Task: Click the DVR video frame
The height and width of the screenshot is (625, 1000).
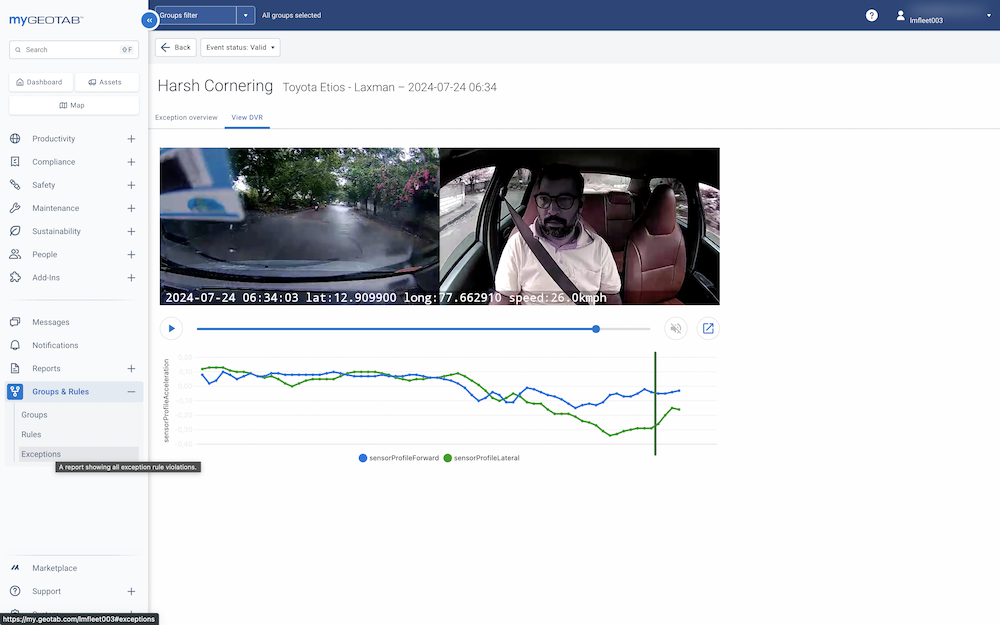Action: tap(439, 226)
